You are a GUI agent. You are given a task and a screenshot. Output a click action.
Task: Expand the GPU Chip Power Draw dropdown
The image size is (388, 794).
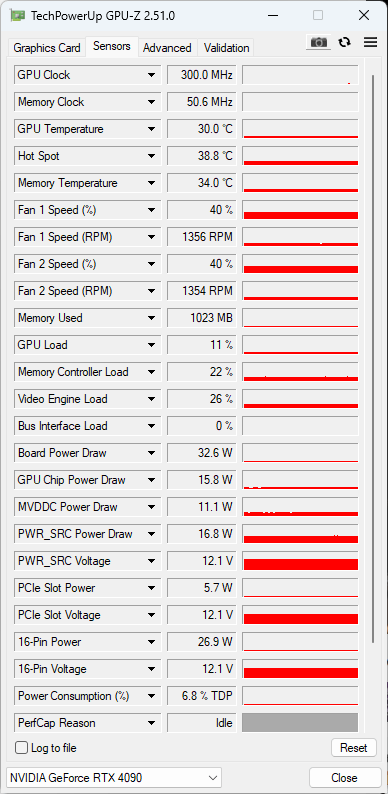pos(151,480)
